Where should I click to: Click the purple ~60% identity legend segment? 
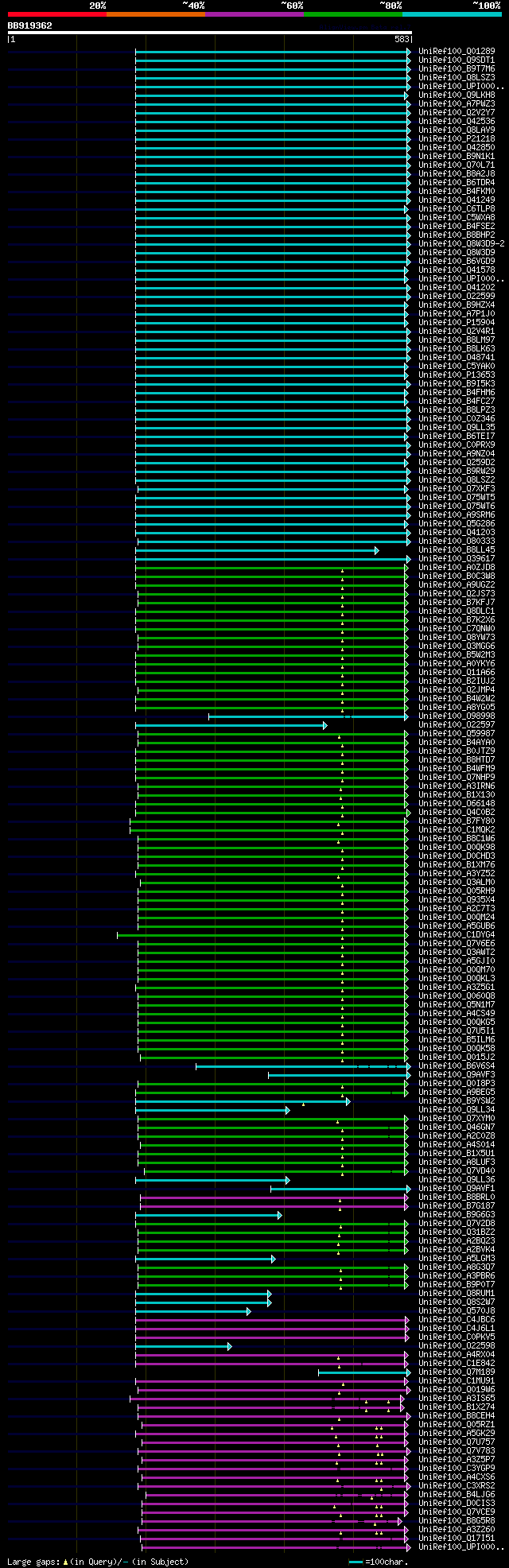tap(254, 14)
